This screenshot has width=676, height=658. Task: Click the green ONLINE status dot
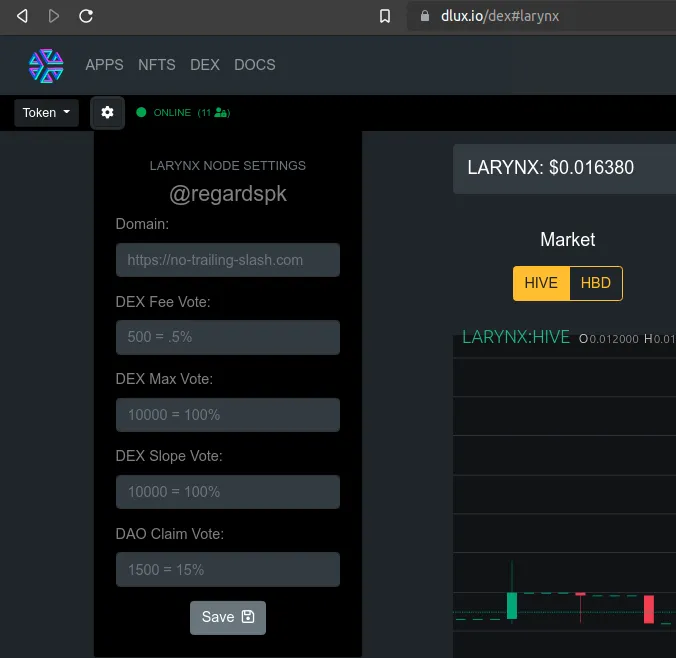[x=141, y=113]
